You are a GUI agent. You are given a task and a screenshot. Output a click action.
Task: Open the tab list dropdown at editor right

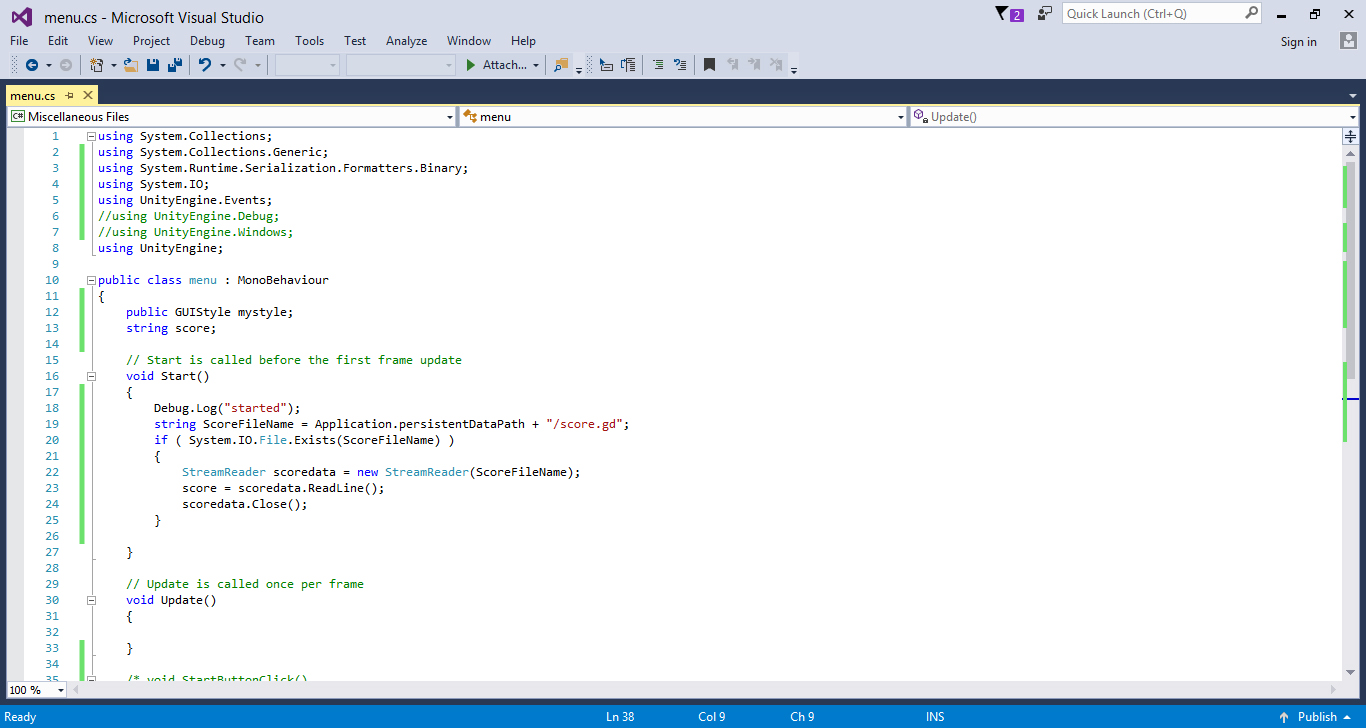pos(1352,95)
